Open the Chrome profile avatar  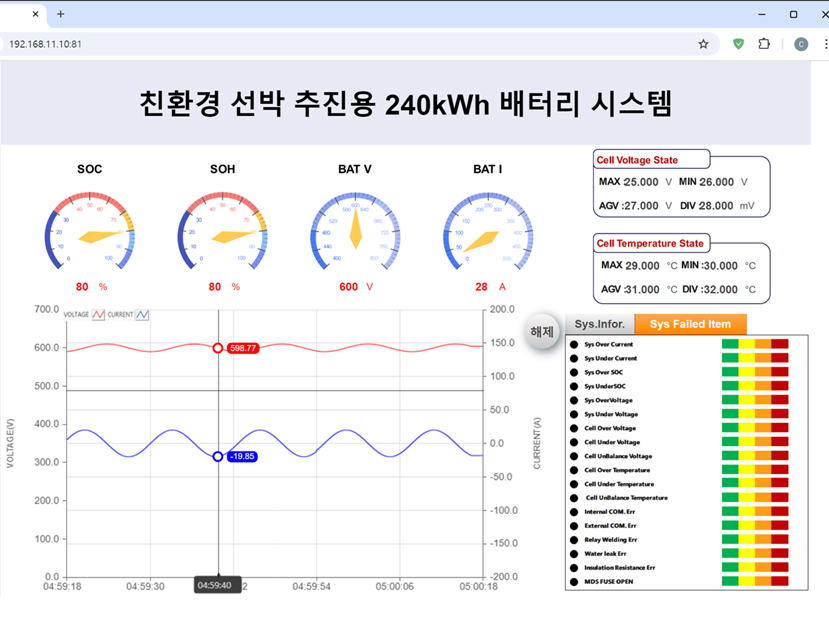point(801,44)
